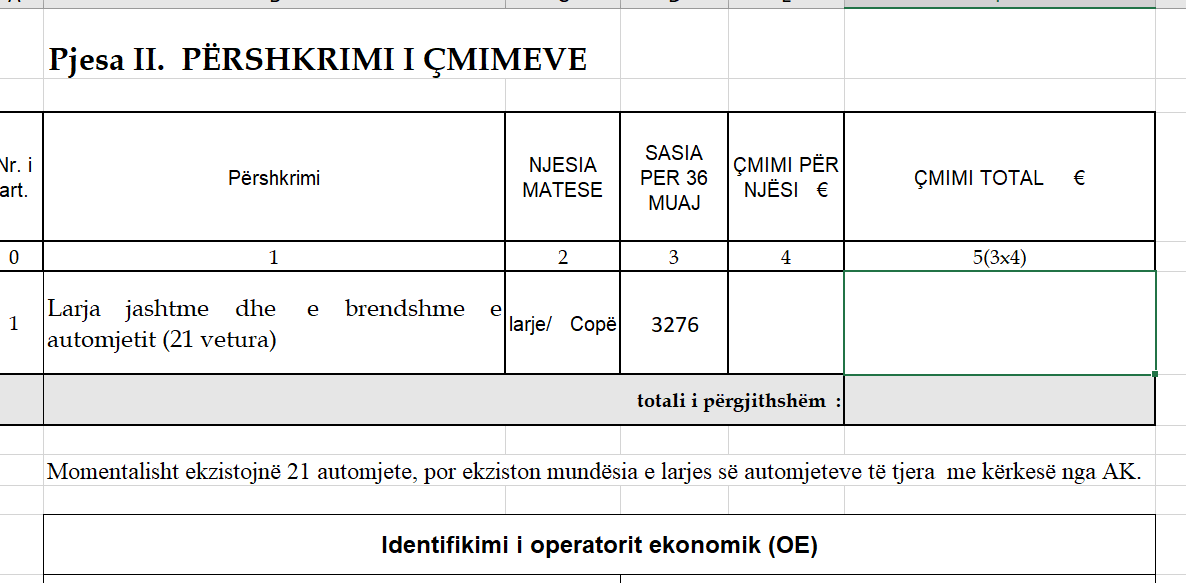The width and height of the screenshot is (1186, 583).
Task: Select the title 'Pjesa II. PËRSHKRIMI I ÇMIMEVE'
Action: (x=318, y=60)
